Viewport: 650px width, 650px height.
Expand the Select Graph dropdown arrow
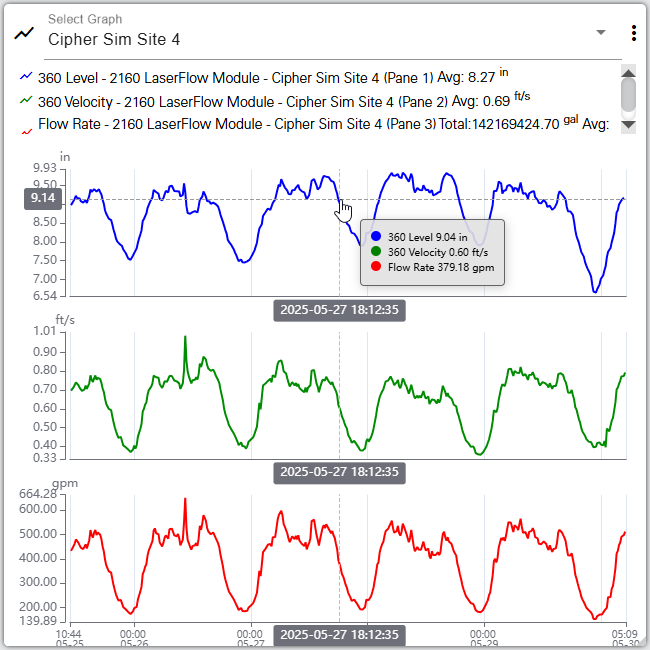pos(601,32)
